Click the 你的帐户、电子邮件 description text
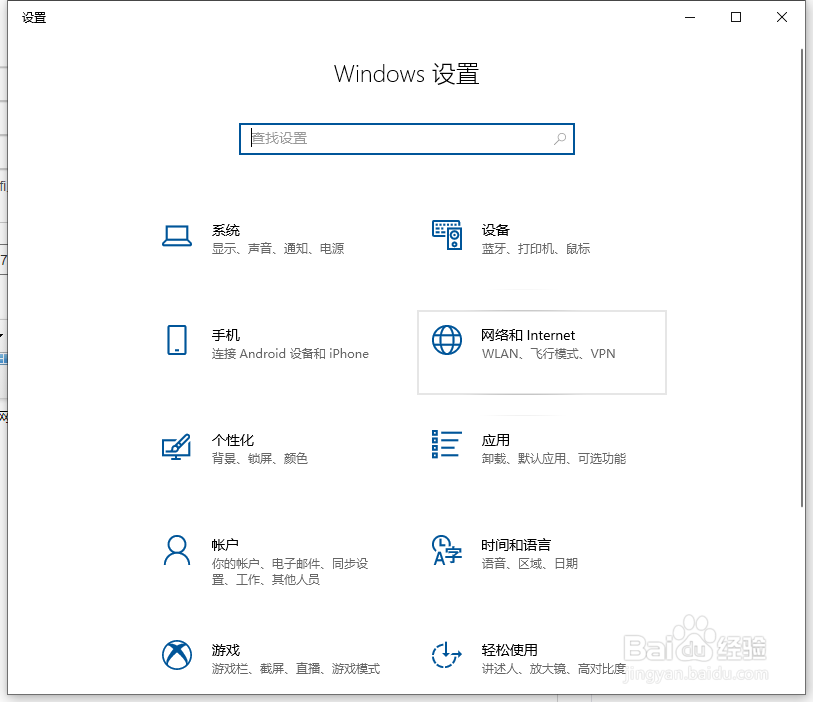 tap(289, 571)
